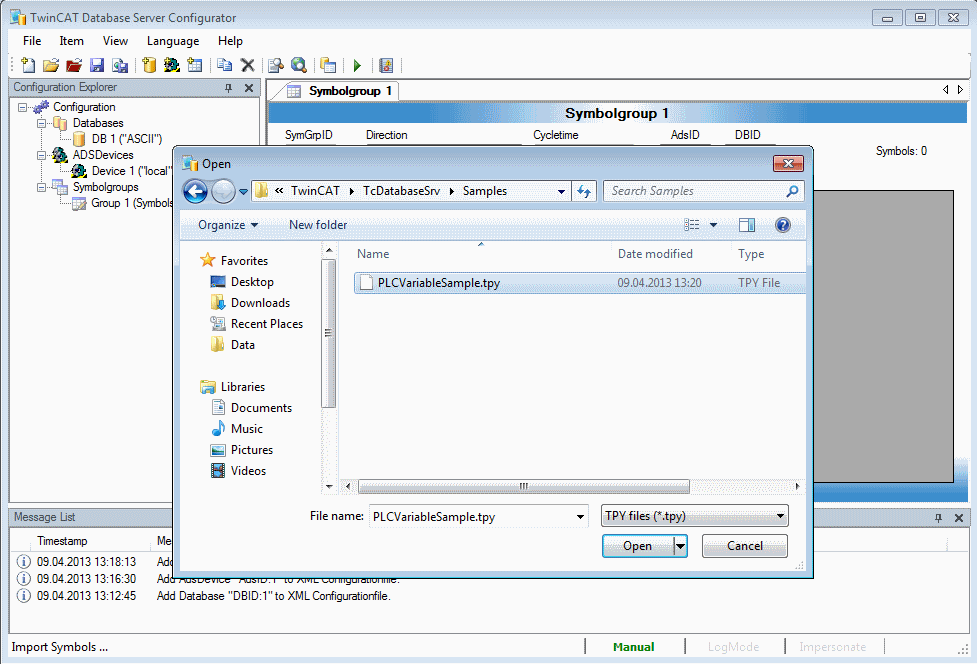The width and height of the screenshot is (977, 664).
Task: Click the navigation pane vertical scrollbar
Action: (x=328, y=333)
